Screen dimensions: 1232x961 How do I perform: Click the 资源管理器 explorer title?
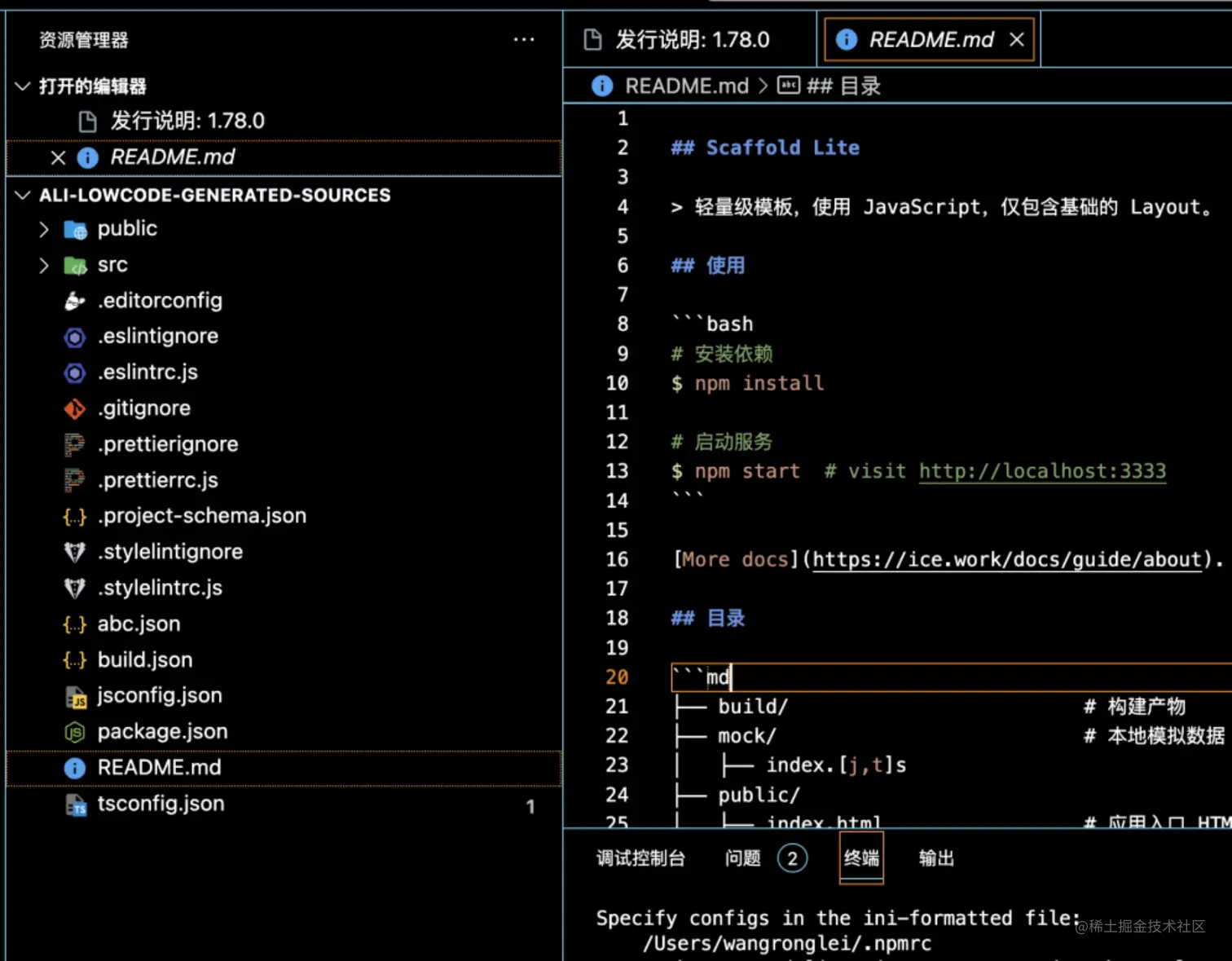(84, 40)
